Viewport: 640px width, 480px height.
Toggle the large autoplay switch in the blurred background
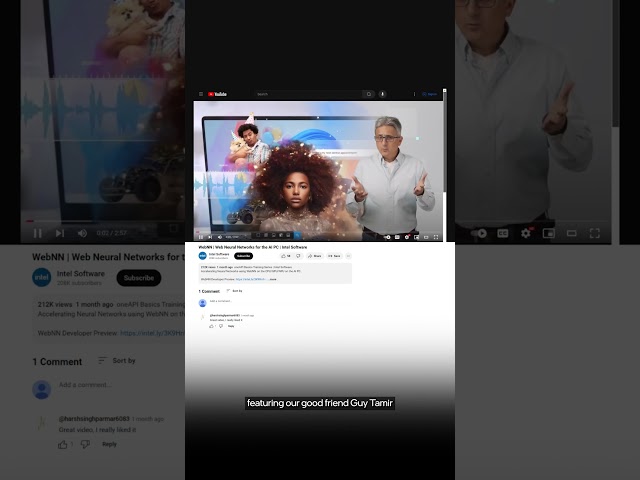click(480, 233)
